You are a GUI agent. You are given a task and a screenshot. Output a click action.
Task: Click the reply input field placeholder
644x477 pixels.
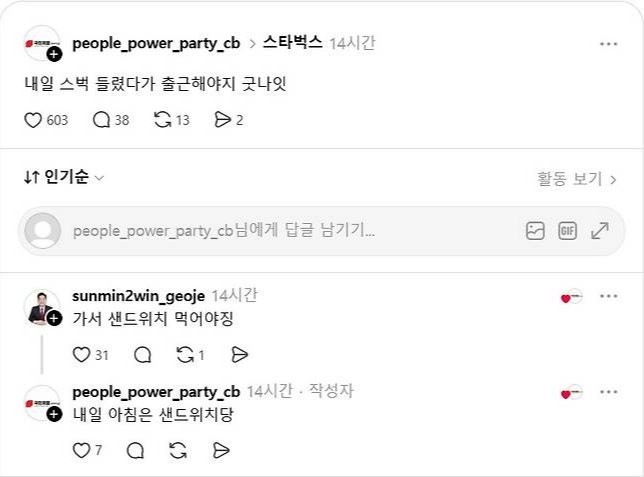click(x=224, y=230)
